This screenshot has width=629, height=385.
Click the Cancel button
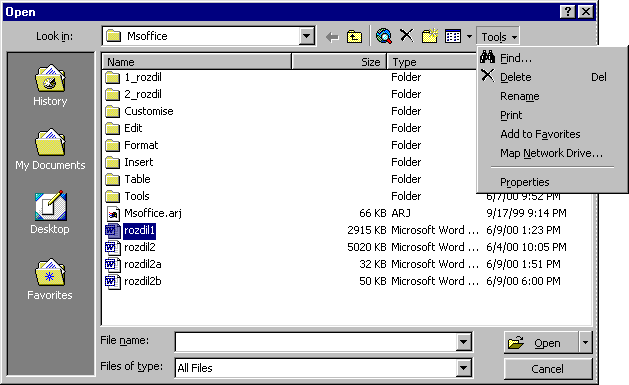pyautogui.click(x=548, y=369)
